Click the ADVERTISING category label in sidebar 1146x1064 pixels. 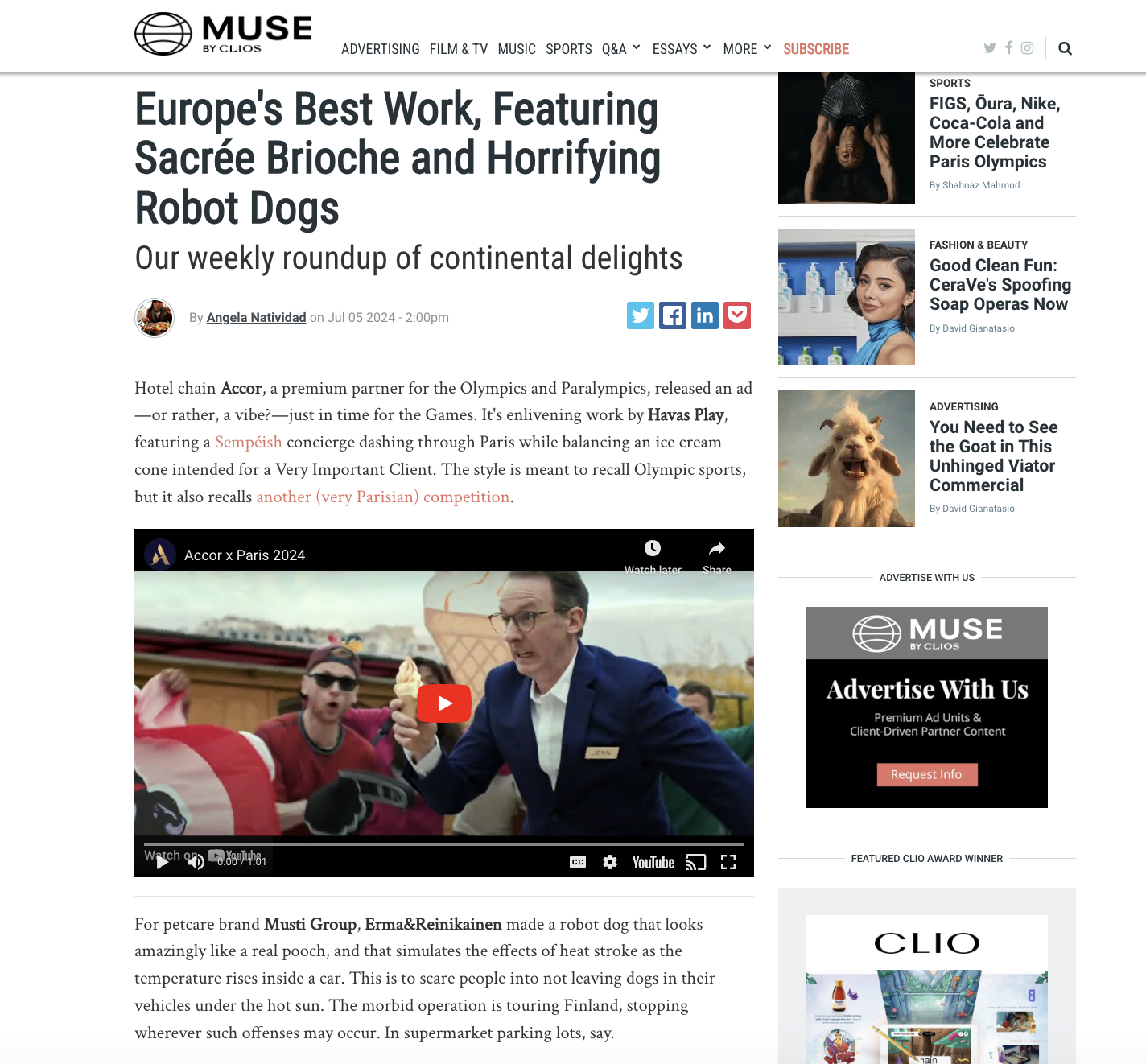click(963, 406)
